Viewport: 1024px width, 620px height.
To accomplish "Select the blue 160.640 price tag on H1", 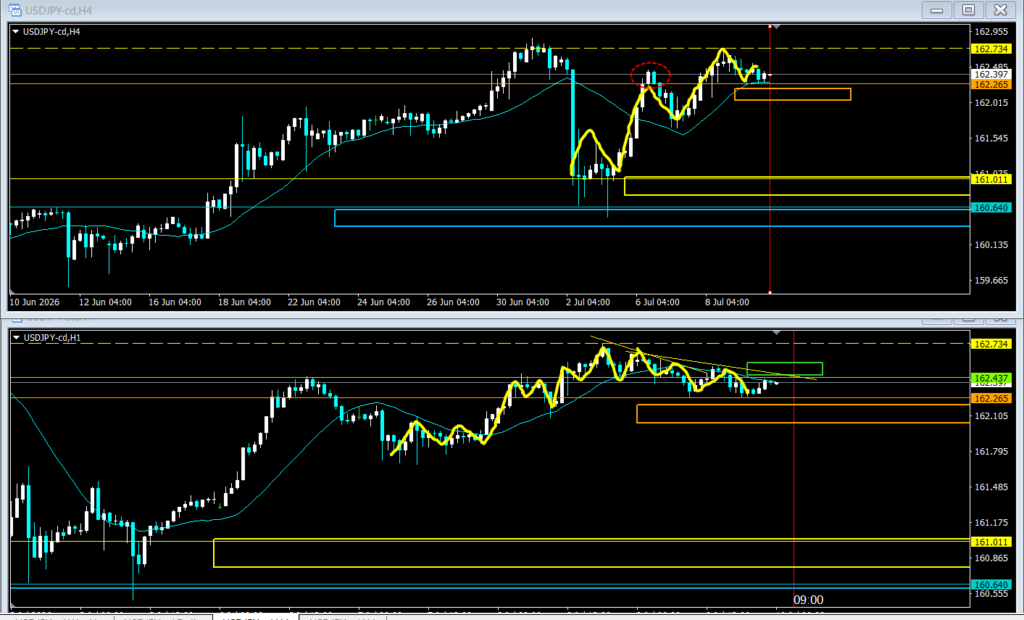I will [991, 585].
